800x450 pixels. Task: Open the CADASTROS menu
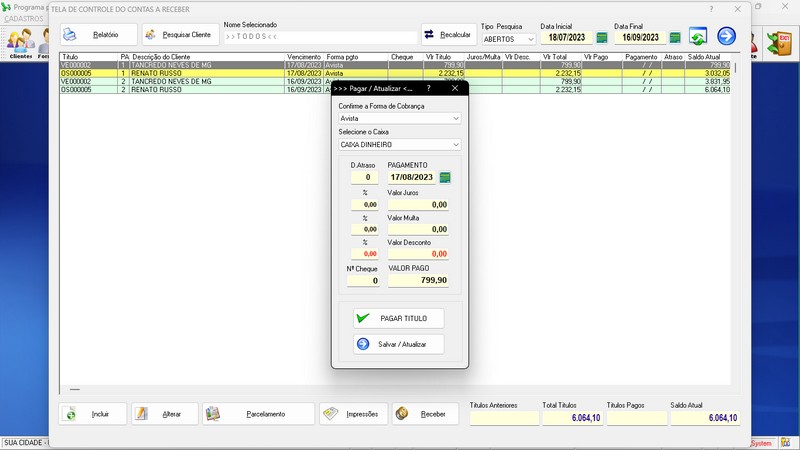point(23,19)
